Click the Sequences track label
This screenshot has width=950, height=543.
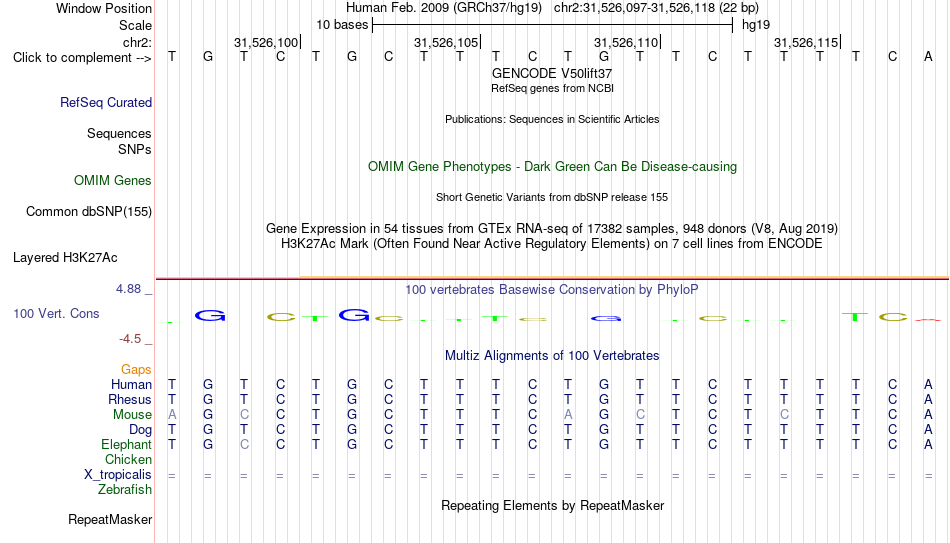[x=119, y=133]
